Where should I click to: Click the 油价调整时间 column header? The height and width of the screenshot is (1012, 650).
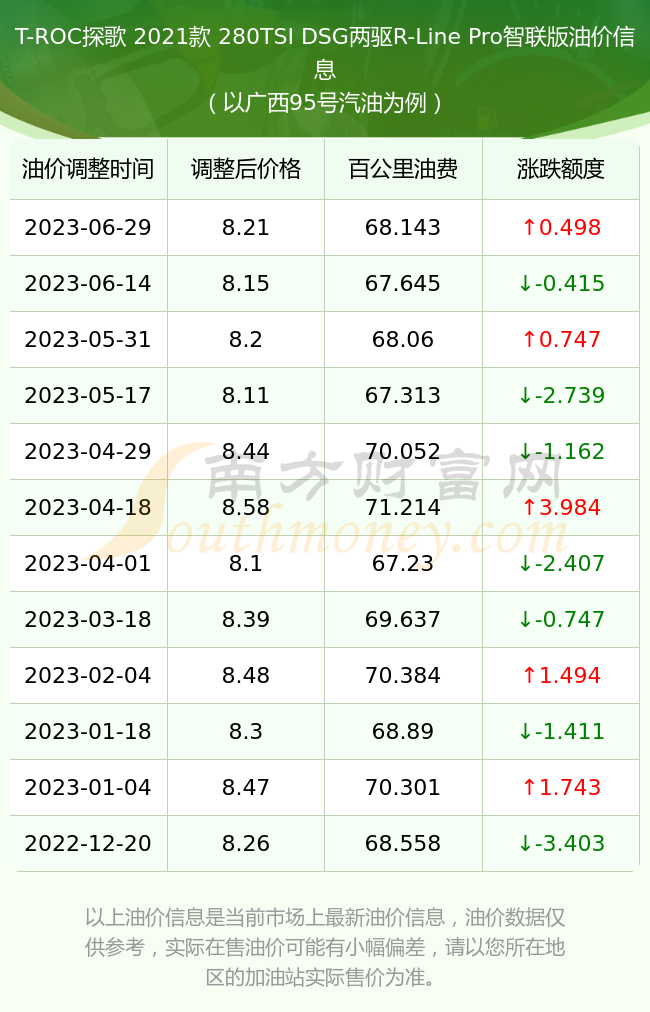point(88,169)
